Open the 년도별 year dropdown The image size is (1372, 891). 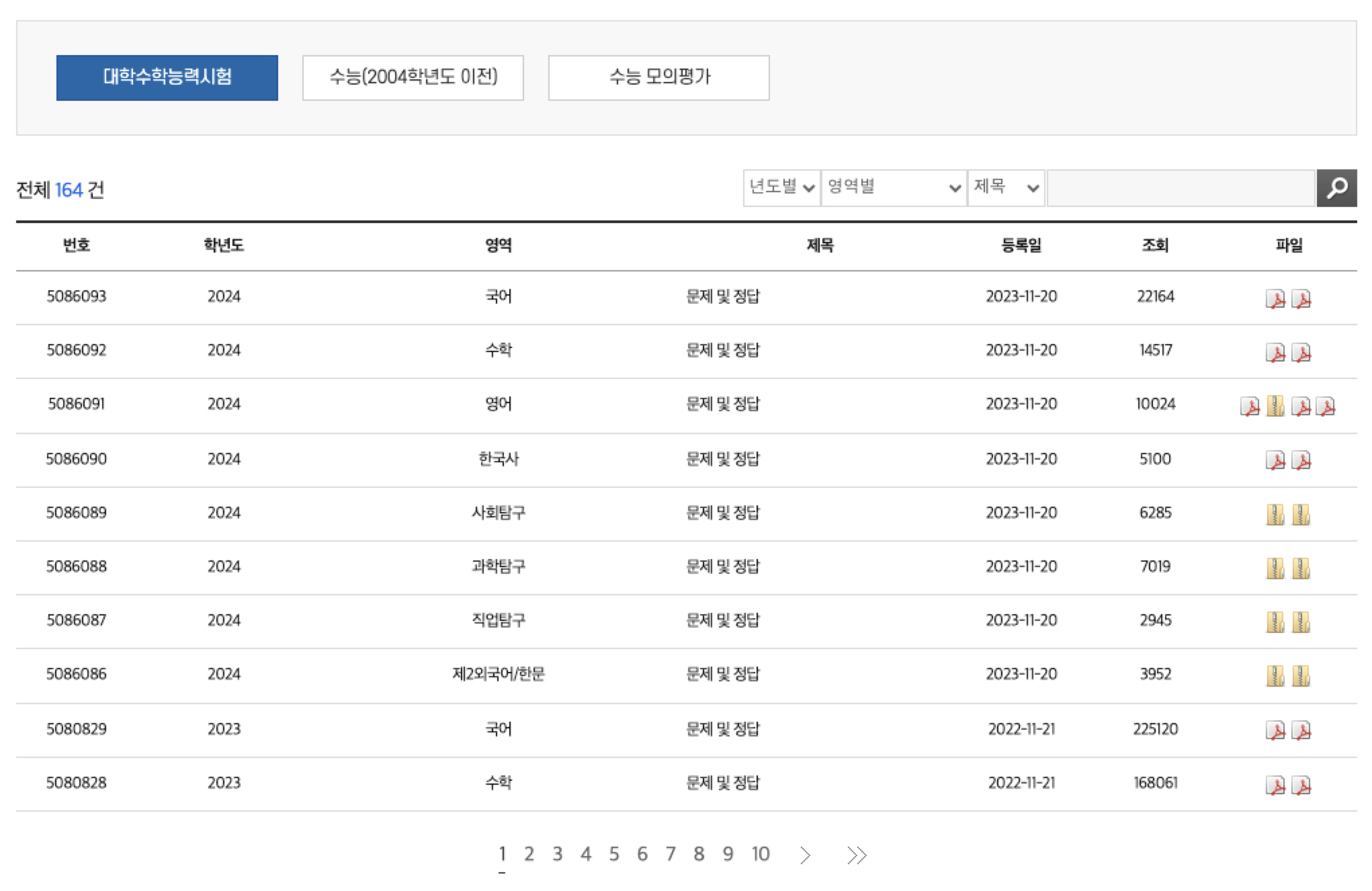click(781, 187)
